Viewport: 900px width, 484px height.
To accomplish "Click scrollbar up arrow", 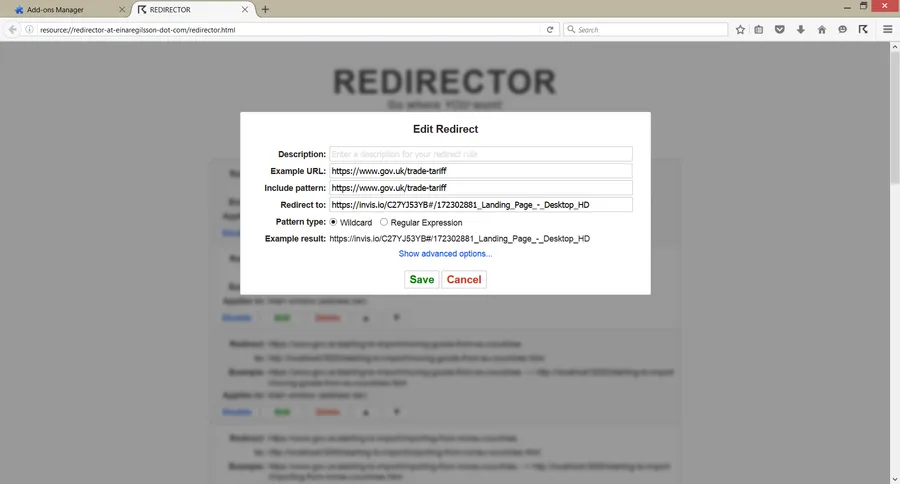I will 895,48.
